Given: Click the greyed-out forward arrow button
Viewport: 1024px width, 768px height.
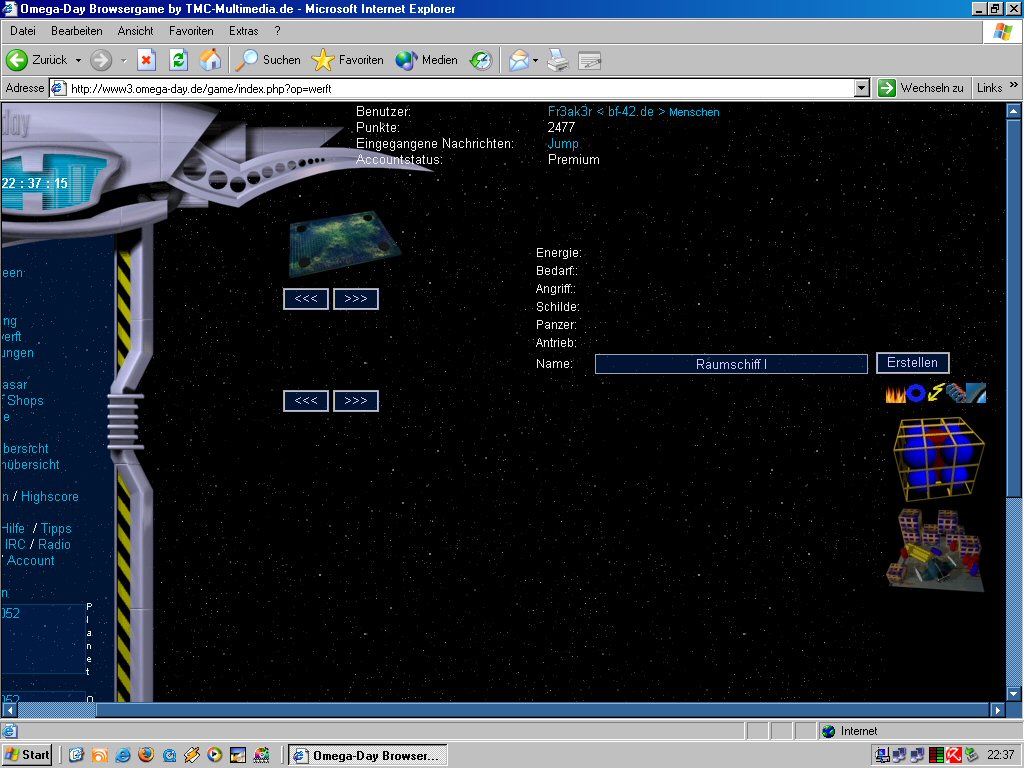Looking at the screenshot, I should 101,60.
